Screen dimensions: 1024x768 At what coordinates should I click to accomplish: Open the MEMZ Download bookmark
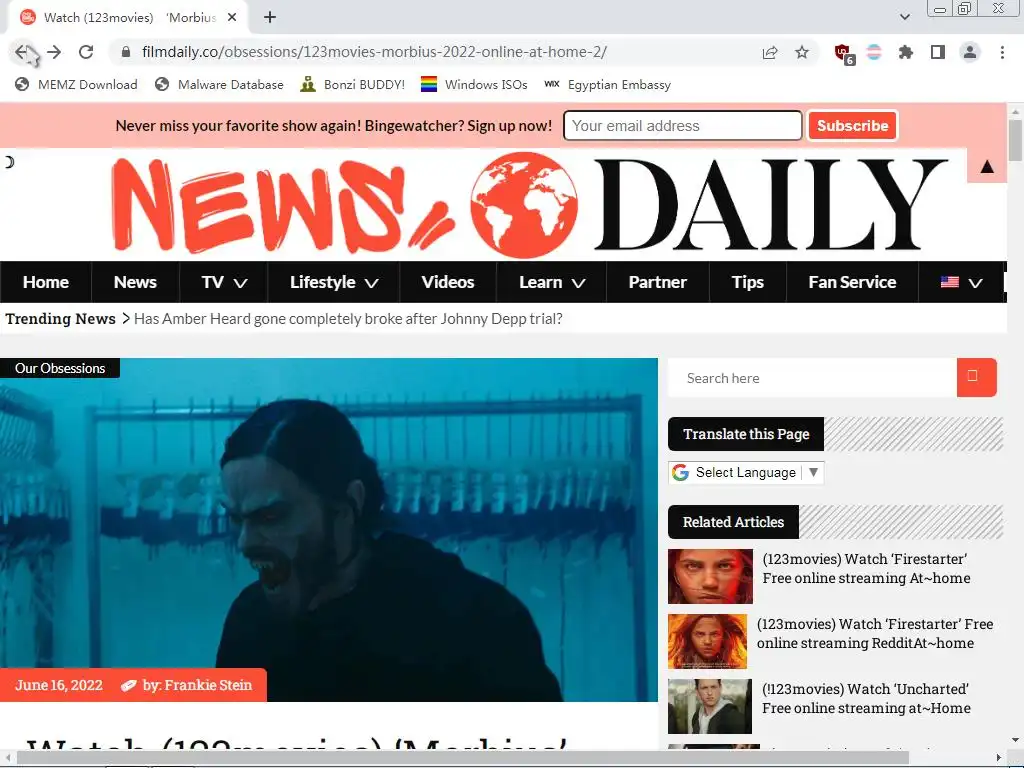pos(76,84)
